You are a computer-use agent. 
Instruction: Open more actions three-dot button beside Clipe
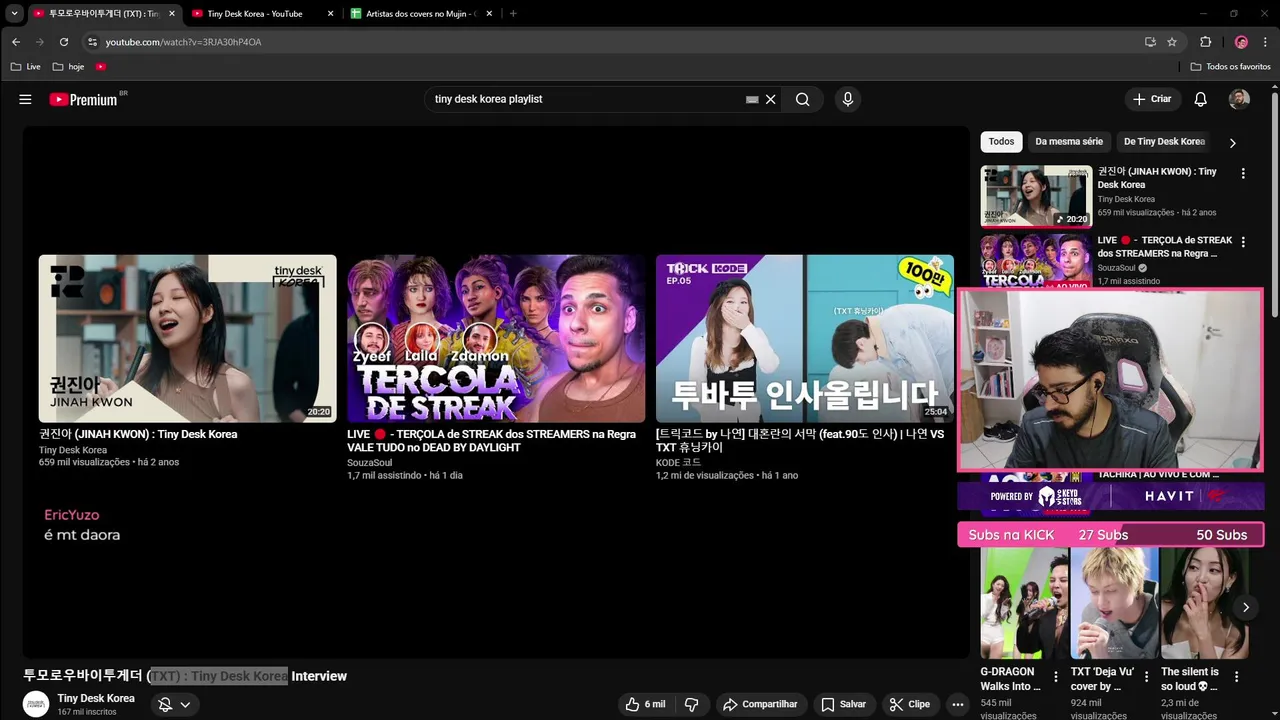click(958, 704)
